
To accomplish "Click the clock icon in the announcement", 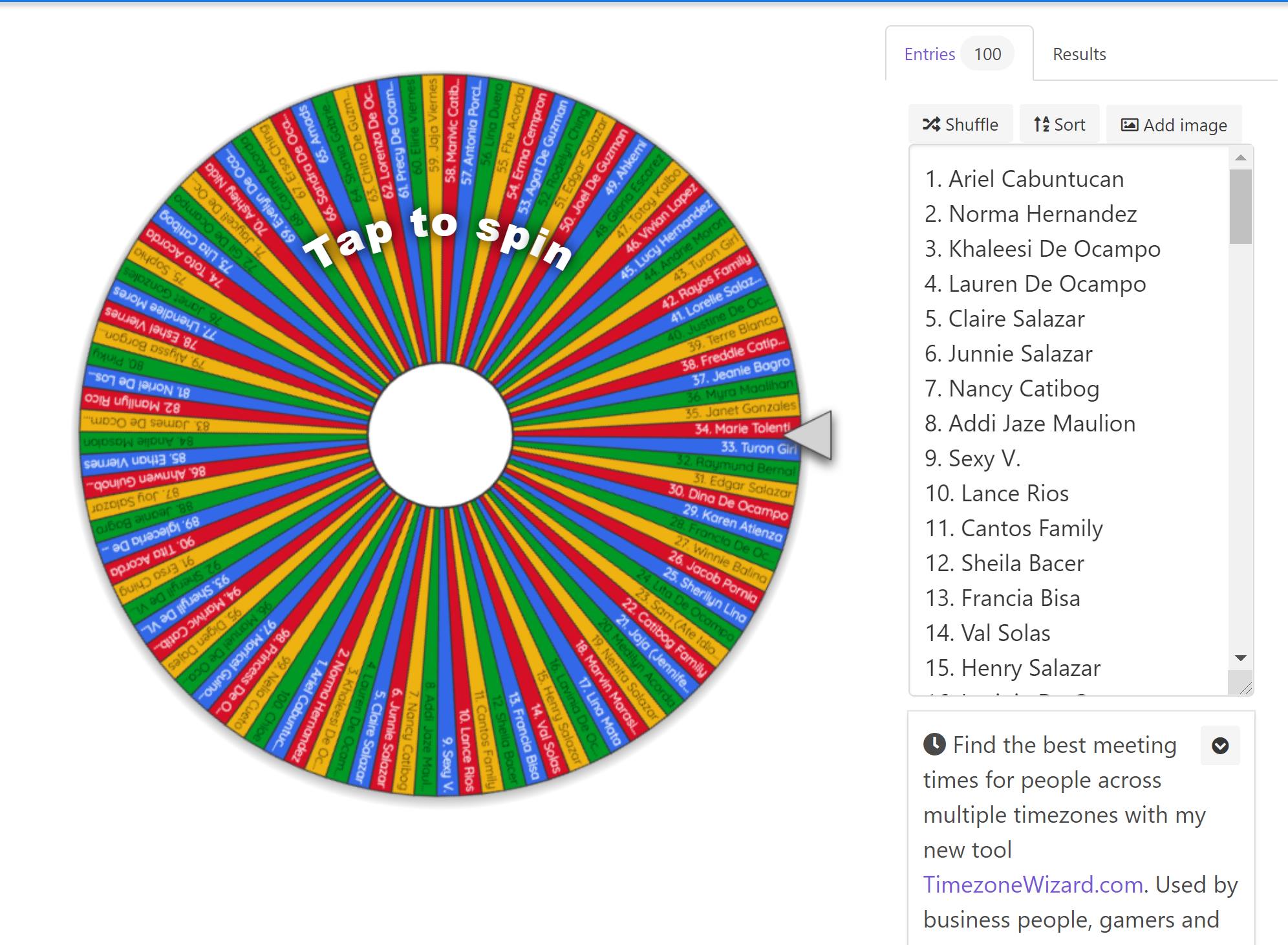I will [x=934, y=744].
